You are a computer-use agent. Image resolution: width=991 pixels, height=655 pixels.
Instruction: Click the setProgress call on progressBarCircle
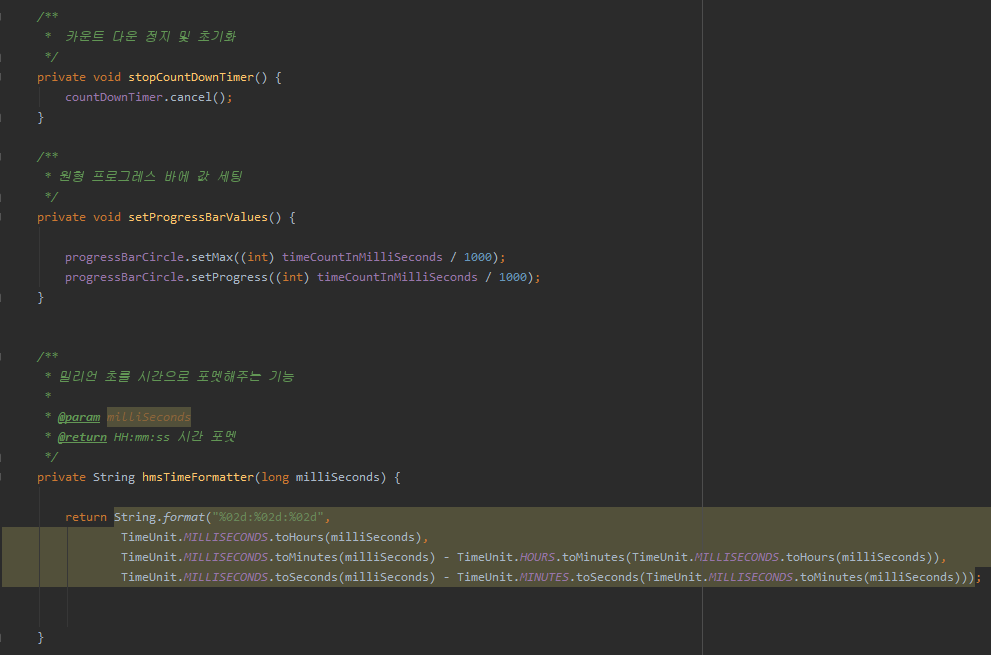pos(229,277)
